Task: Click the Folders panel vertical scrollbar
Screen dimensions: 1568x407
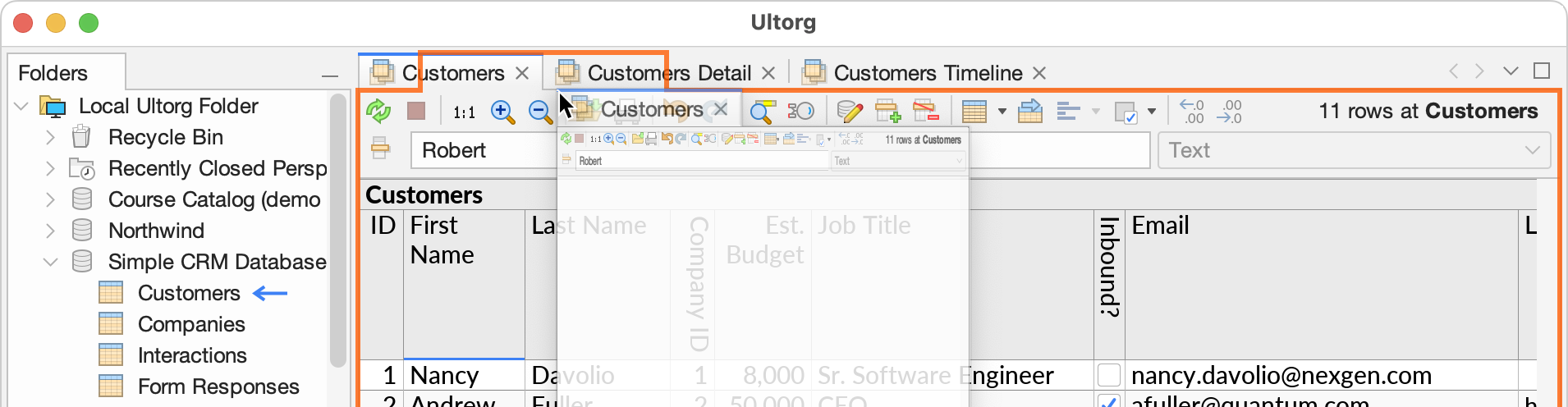Action: 337,231
